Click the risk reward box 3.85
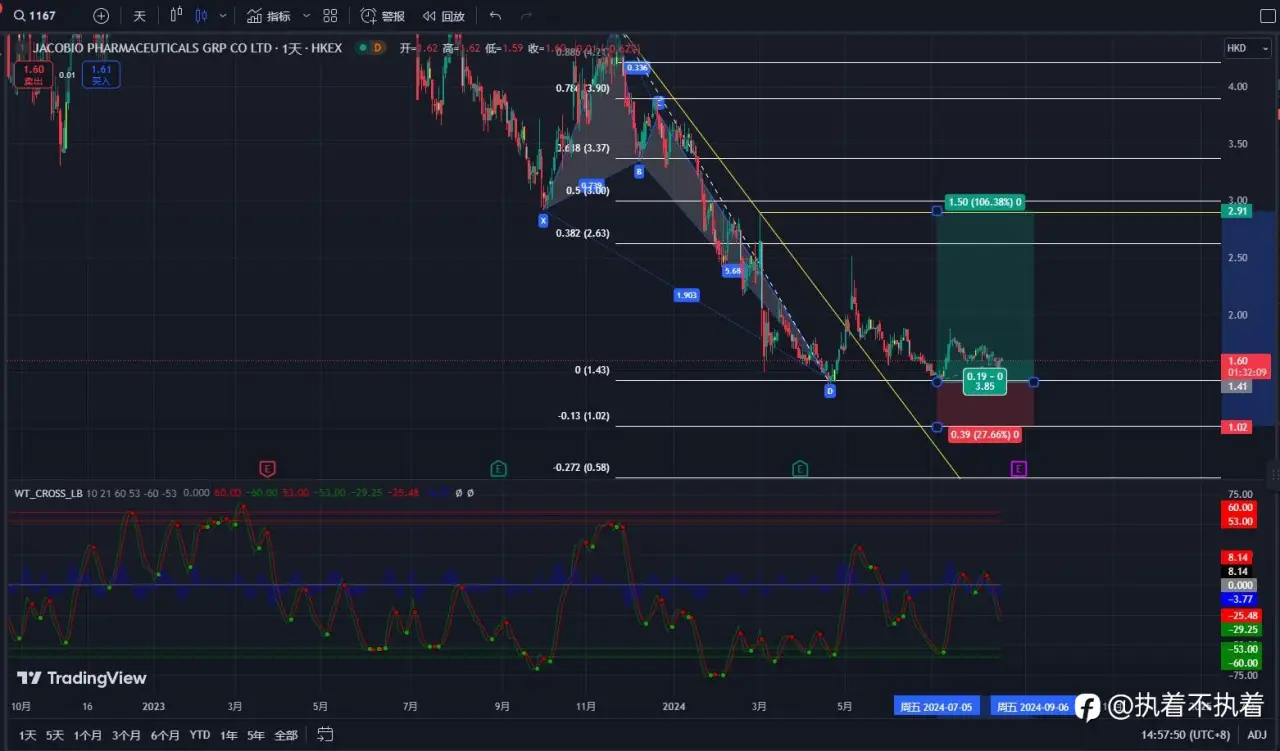The height and width of the screenshot is (751, 1280). [x=985, y=381]
